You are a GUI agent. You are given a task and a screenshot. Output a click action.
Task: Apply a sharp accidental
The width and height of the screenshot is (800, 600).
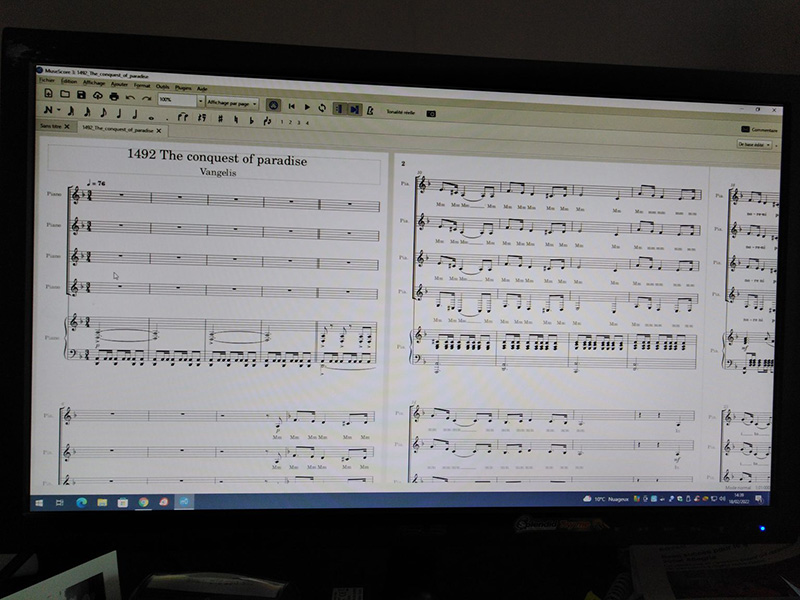pos(220,119)
